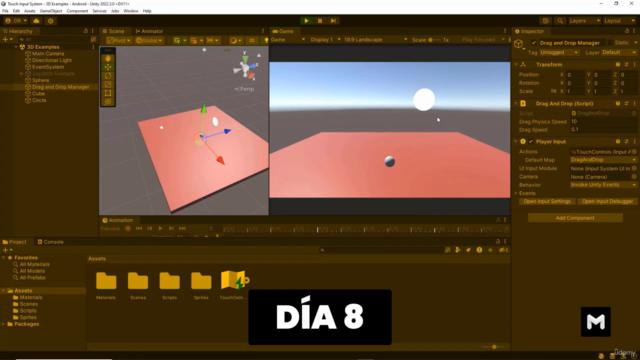Adjust the Project asset icon size slider
Screen dimensions: 640x360
click(493, 347)
